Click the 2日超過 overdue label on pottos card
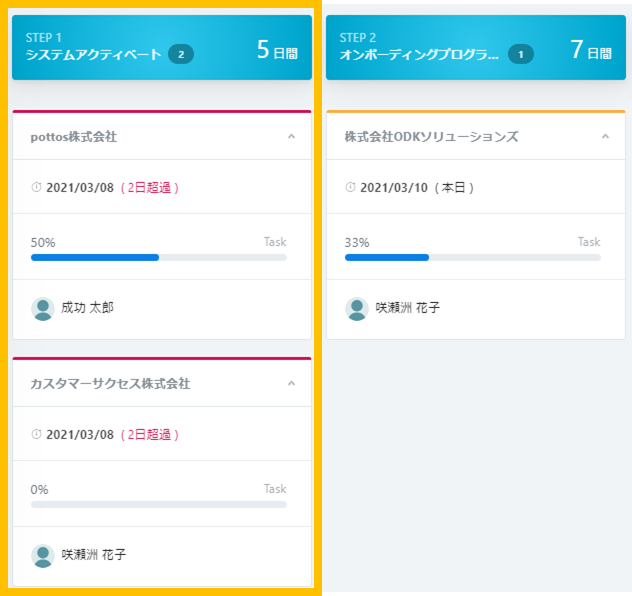632x596 pixels. pyautogui.click(x=150, y=188)
